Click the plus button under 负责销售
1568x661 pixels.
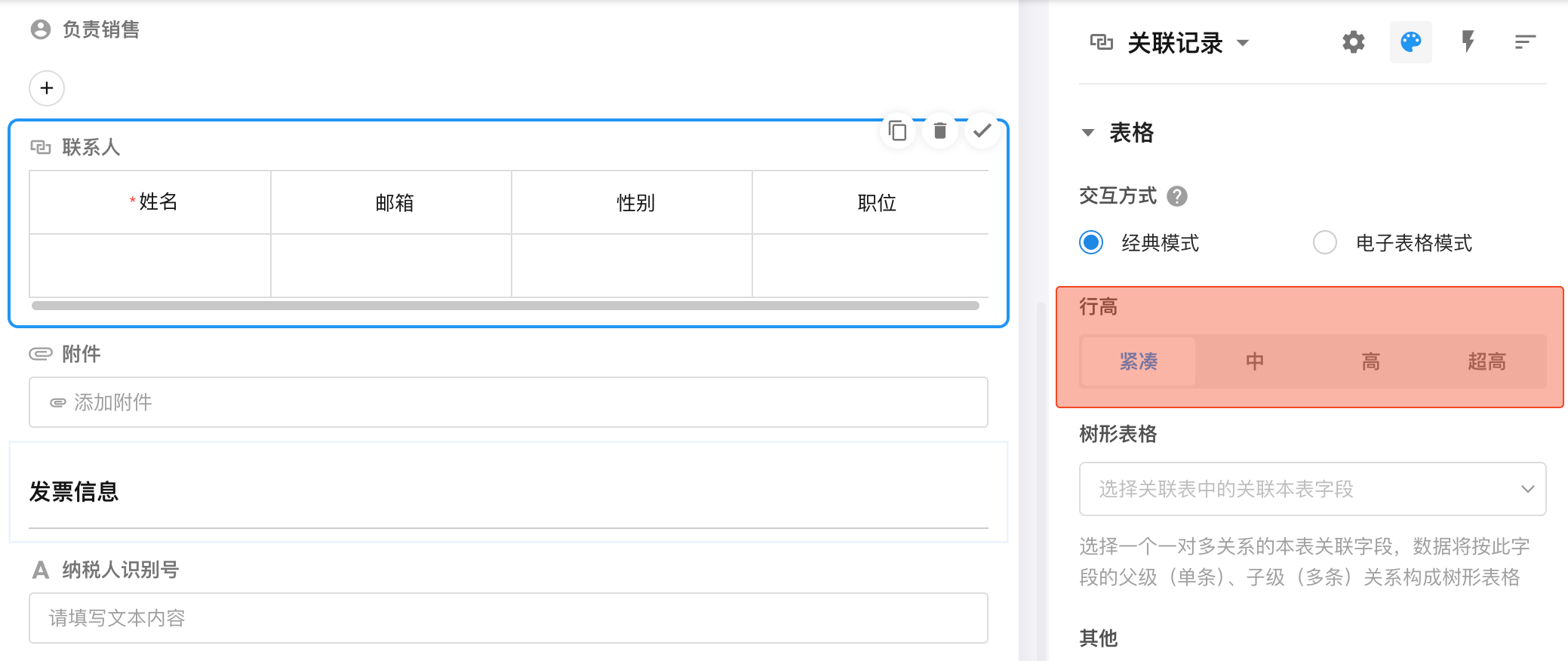[x=47, y=88]
